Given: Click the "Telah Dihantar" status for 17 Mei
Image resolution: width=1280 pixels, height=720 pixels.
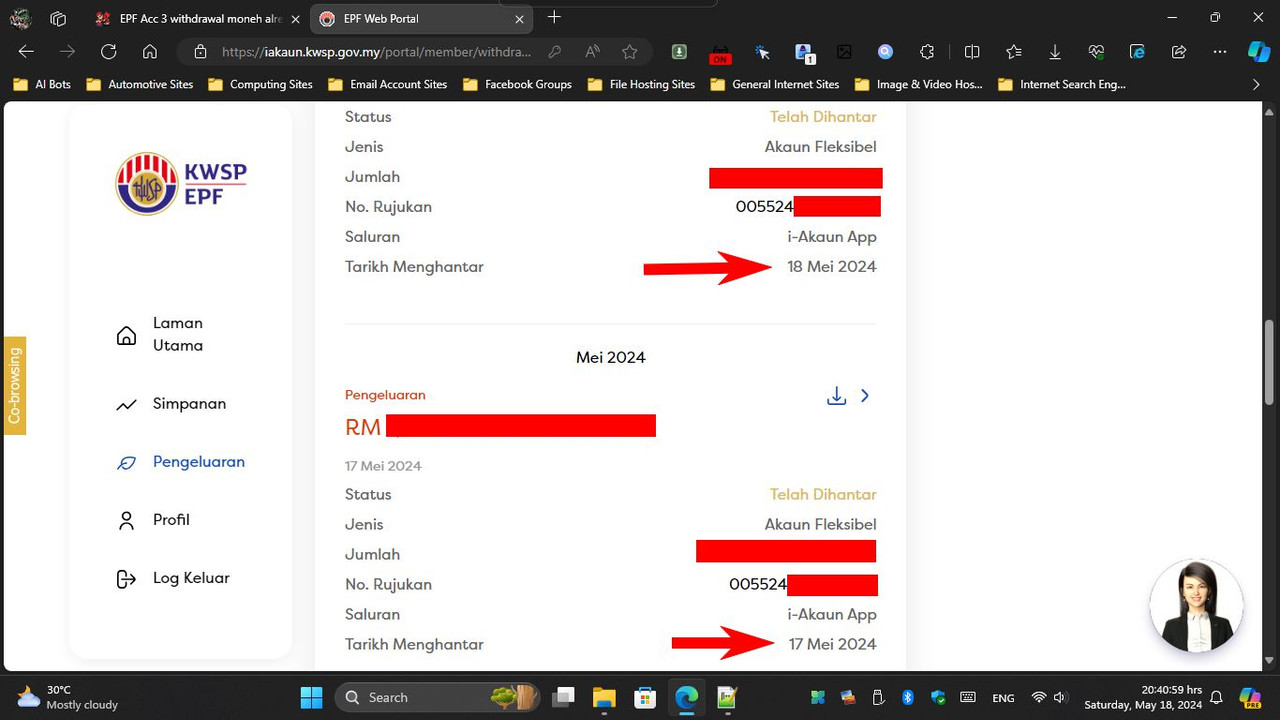Looking at the screenshot, I should click(823, 494).
